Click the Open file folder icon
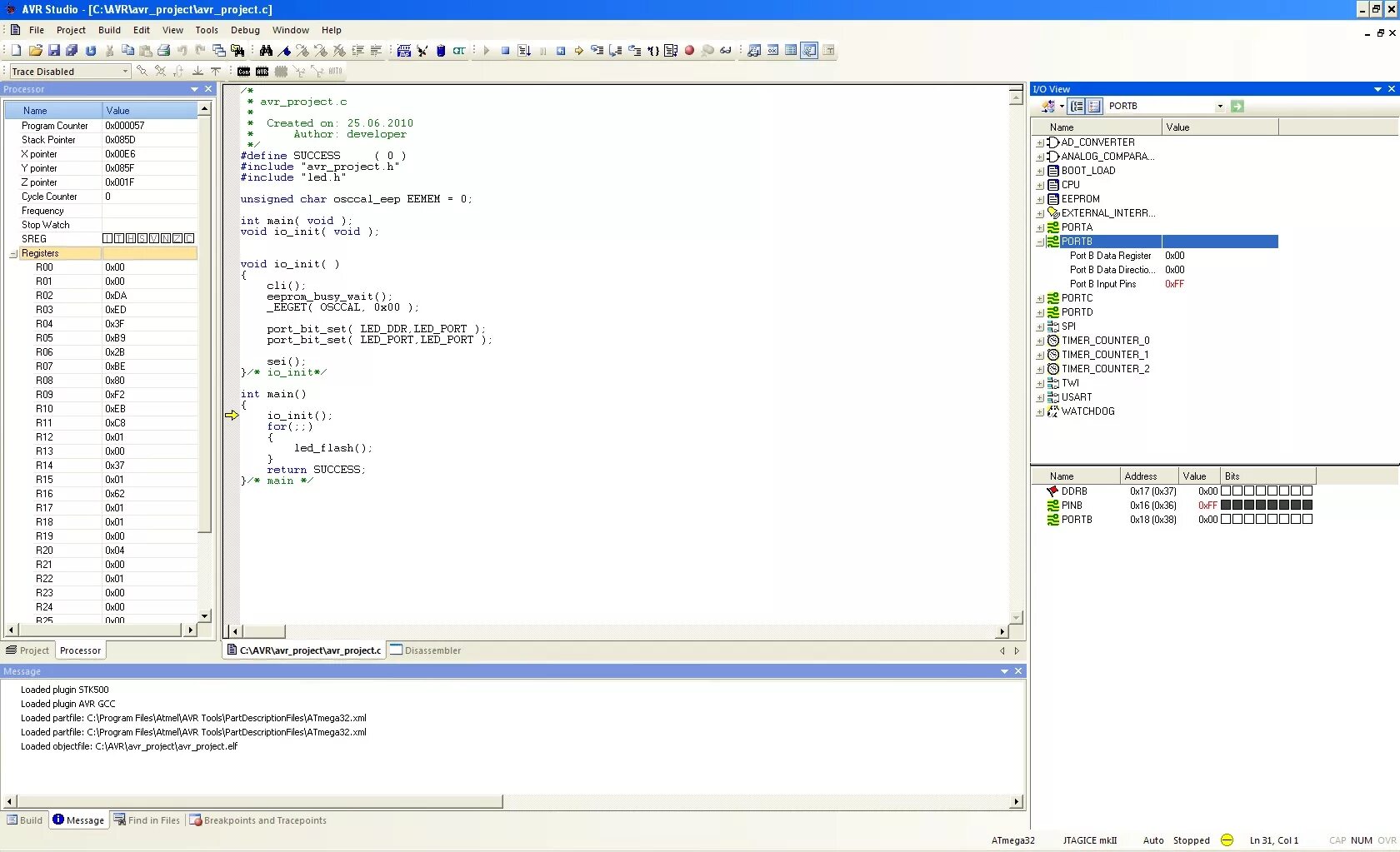Screen dimensions: 1400x852 35,51
